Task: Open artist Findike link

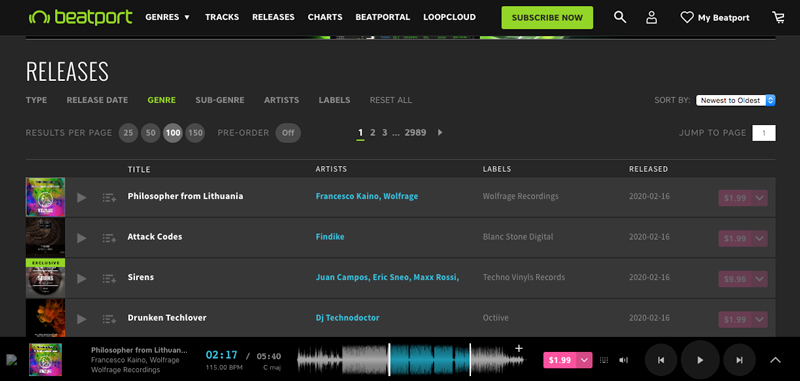Action: click(x=330, y=237)
